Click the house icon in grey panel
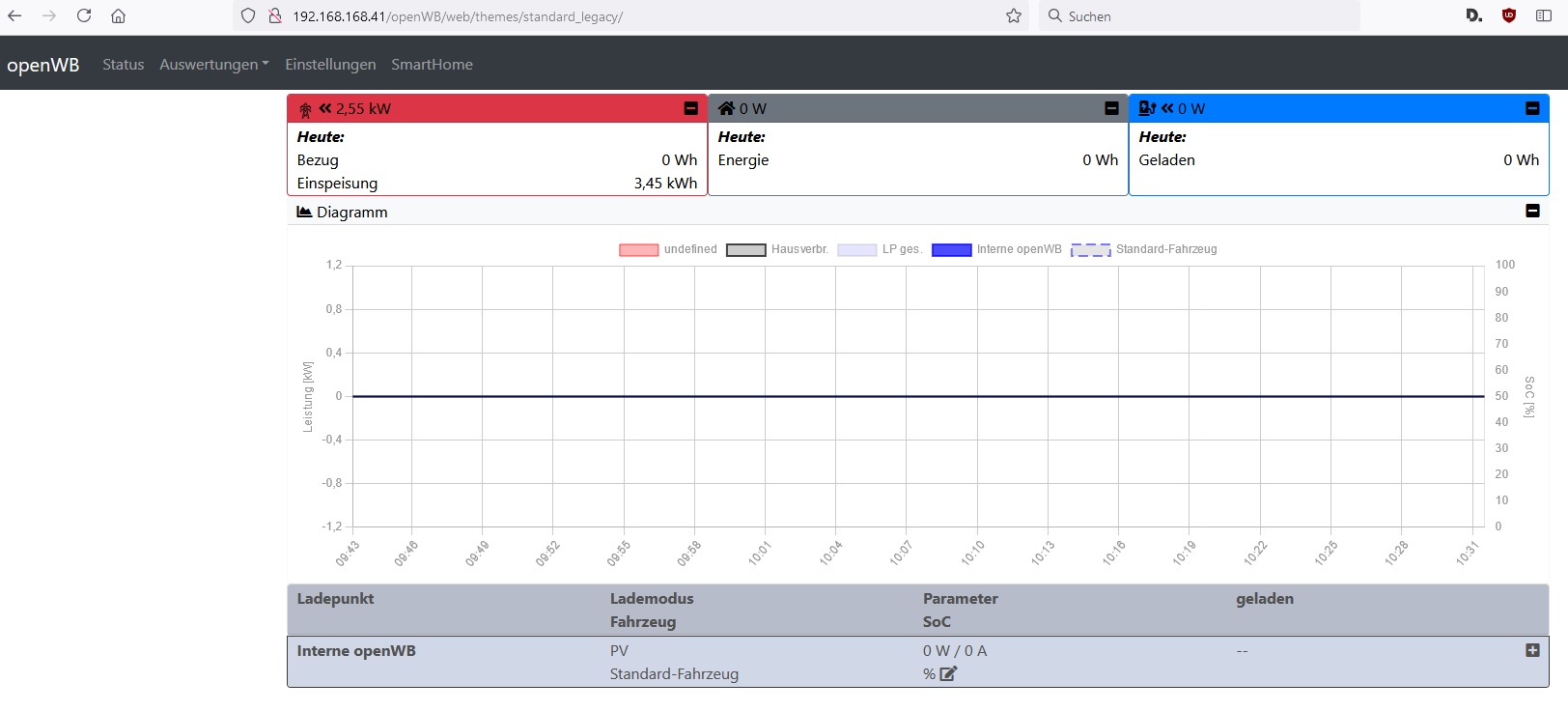 pos(726,108)
